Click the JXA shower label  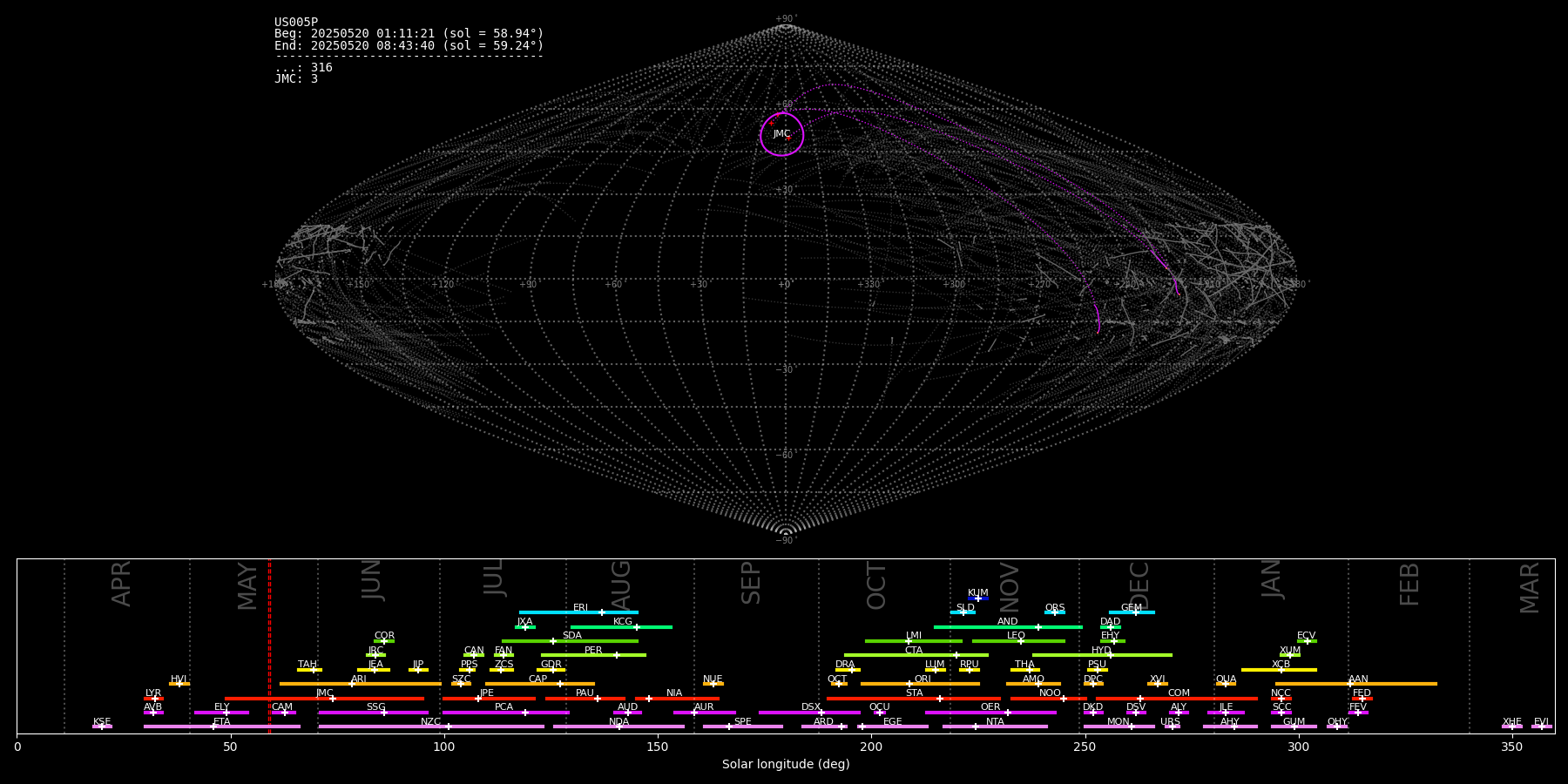click(x=524, y=622)
